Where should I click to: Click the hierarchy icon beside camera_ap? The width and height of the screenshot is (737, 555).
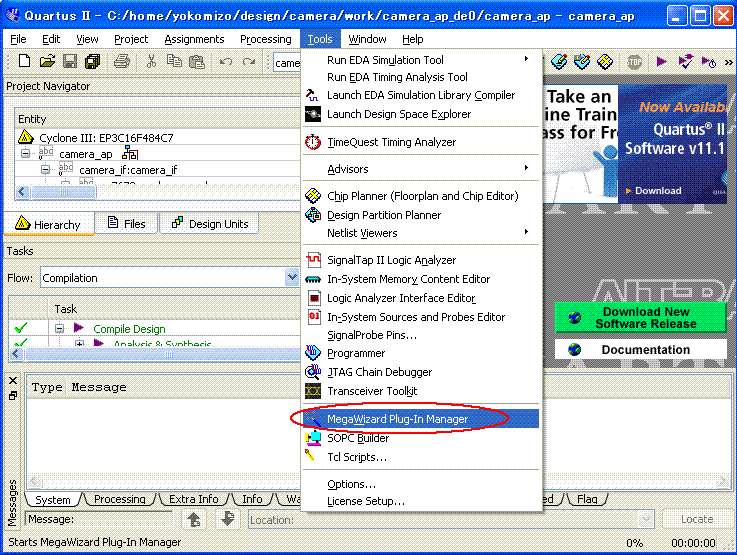130,153
